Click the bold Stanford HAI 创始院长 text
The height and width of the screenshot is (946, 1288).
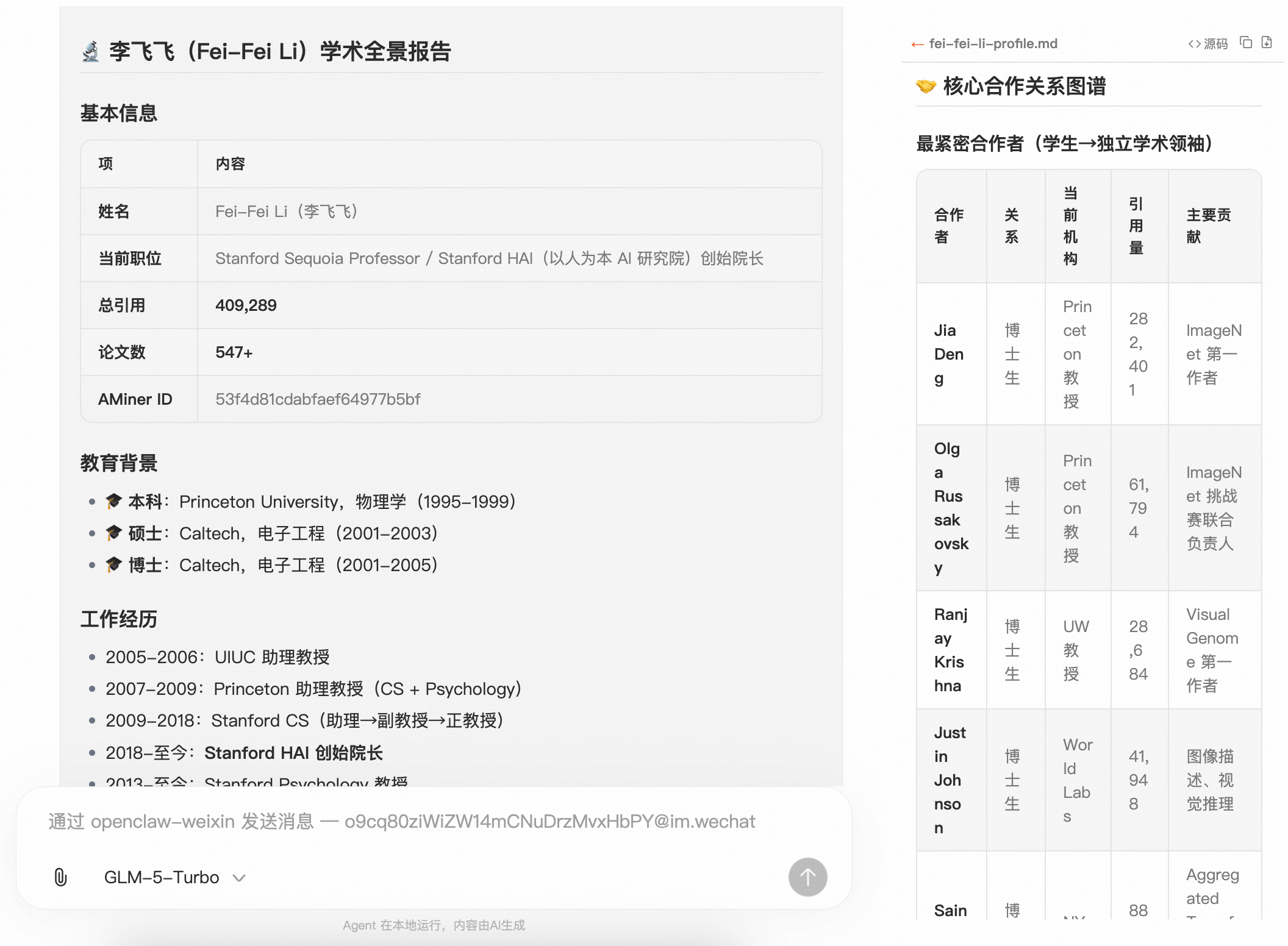pos(293,753)
